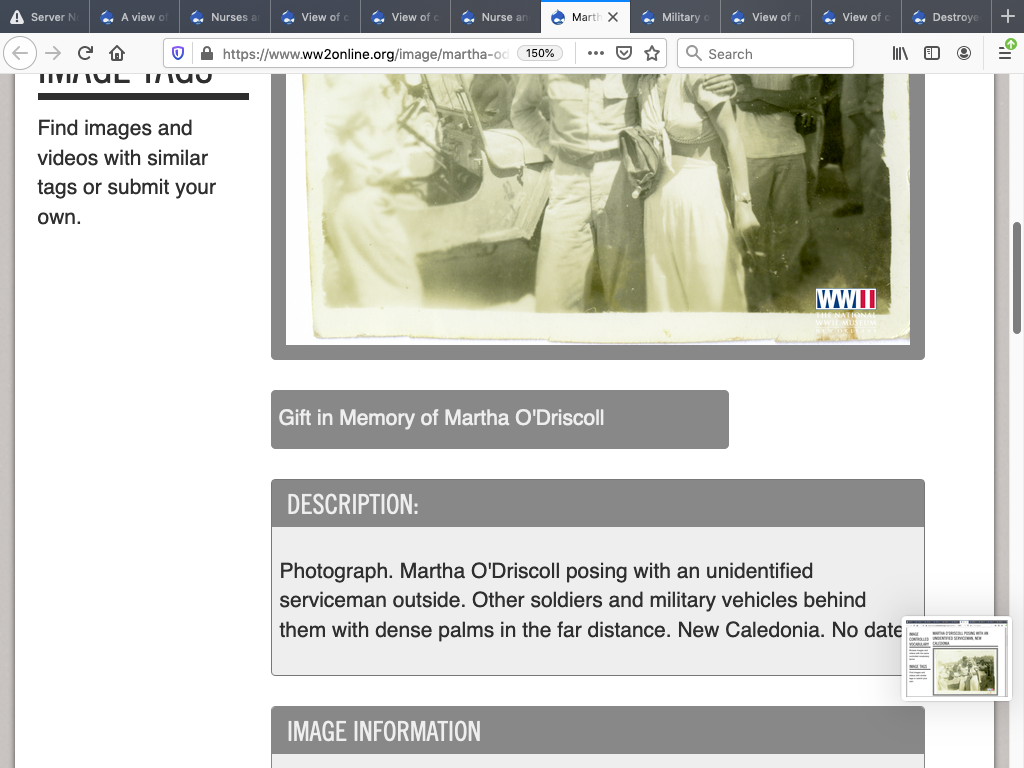Viewport: 1024px width, 768px height.
Task: Reset the 150% zoom level indicator
Action: [x=540, y=53]
